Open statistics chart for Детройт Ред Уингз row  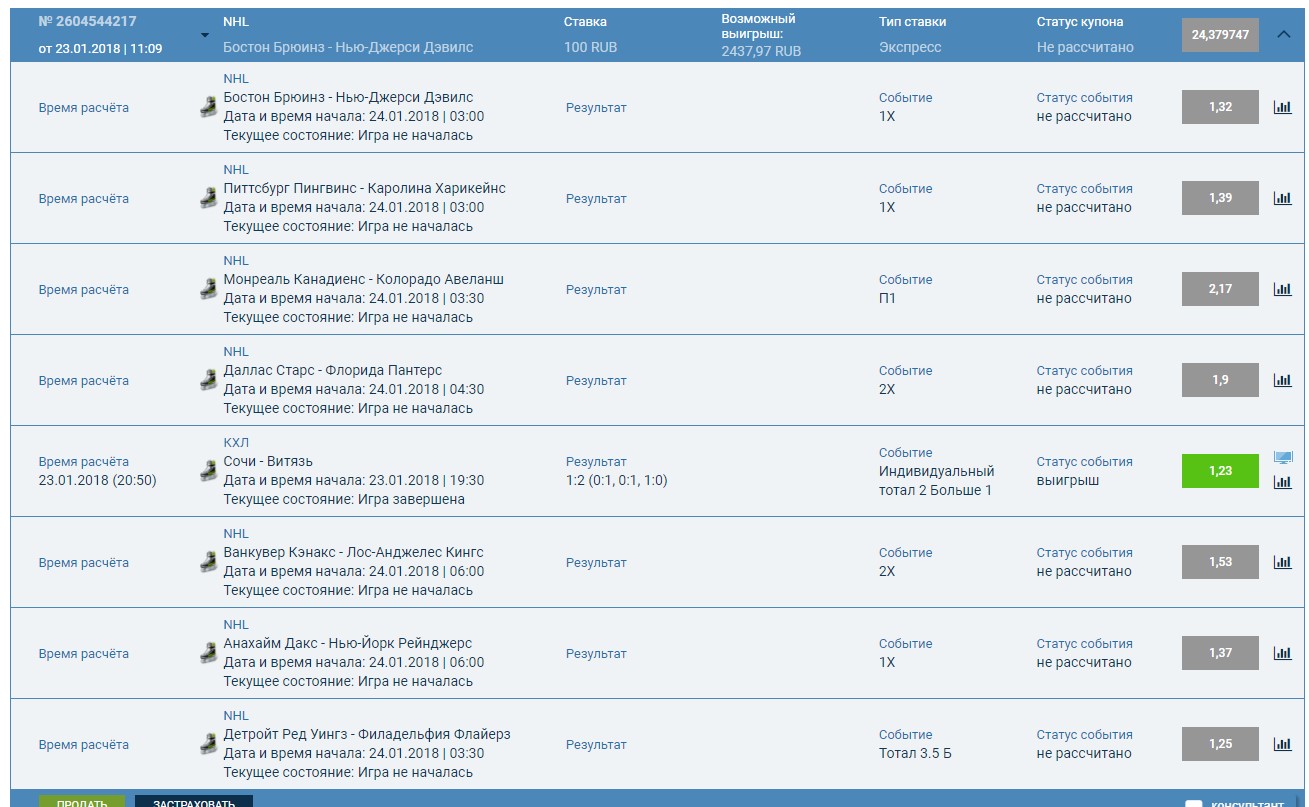[x=1282, y=744]
